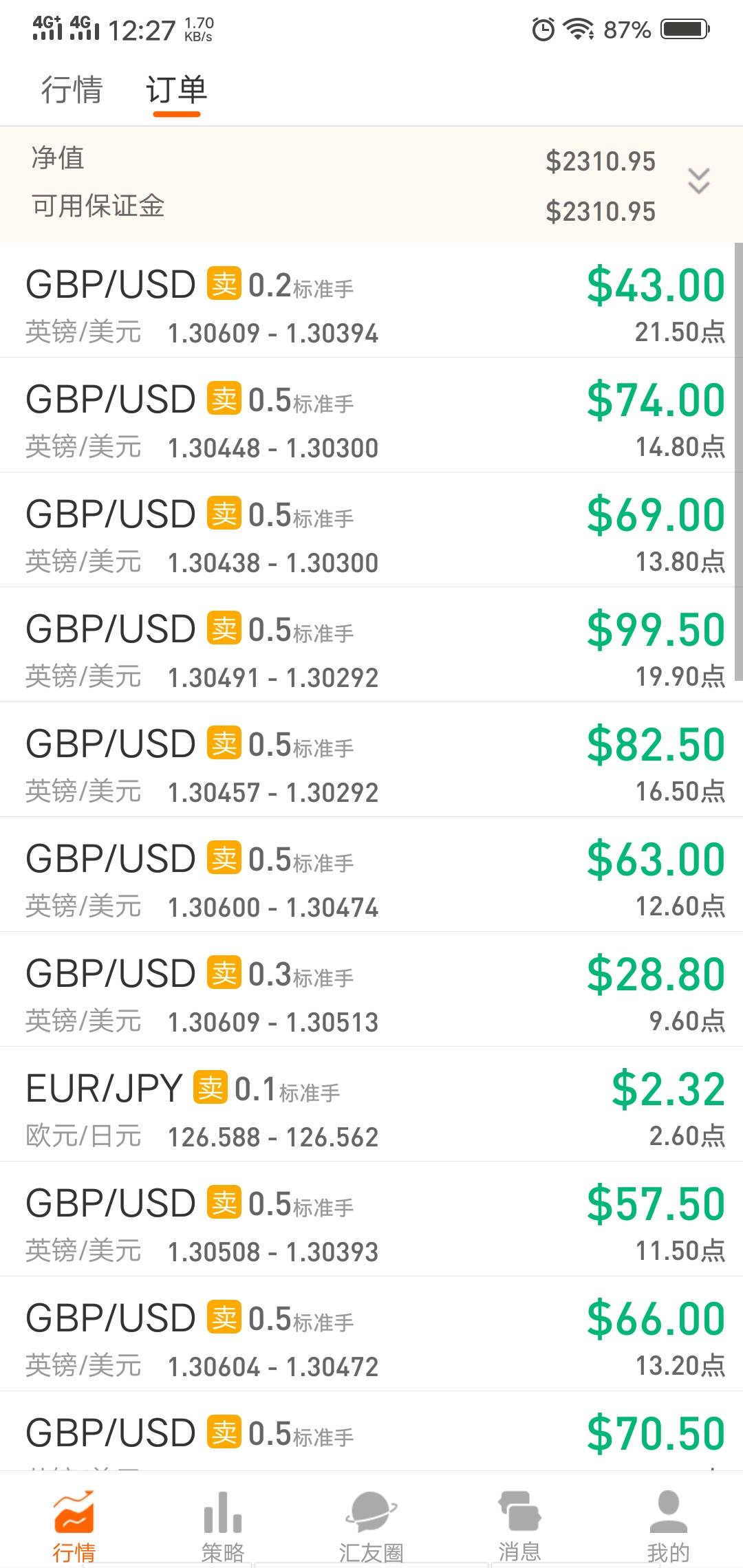Tap the $99.50 profit GBP/USD order
This screenshot has height=1568, width=743.
(x=371, y=645)
